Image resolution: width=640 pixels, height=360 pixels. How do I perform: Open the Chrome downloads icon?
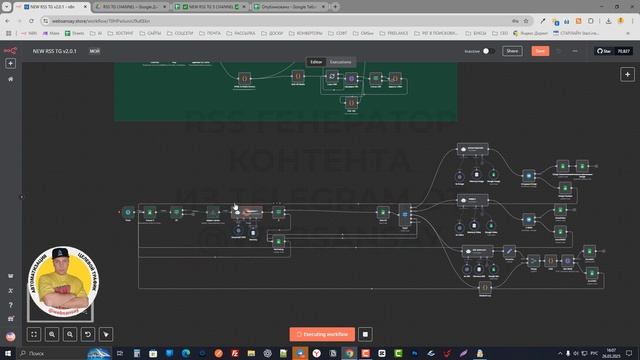click(x=608, y=21)
